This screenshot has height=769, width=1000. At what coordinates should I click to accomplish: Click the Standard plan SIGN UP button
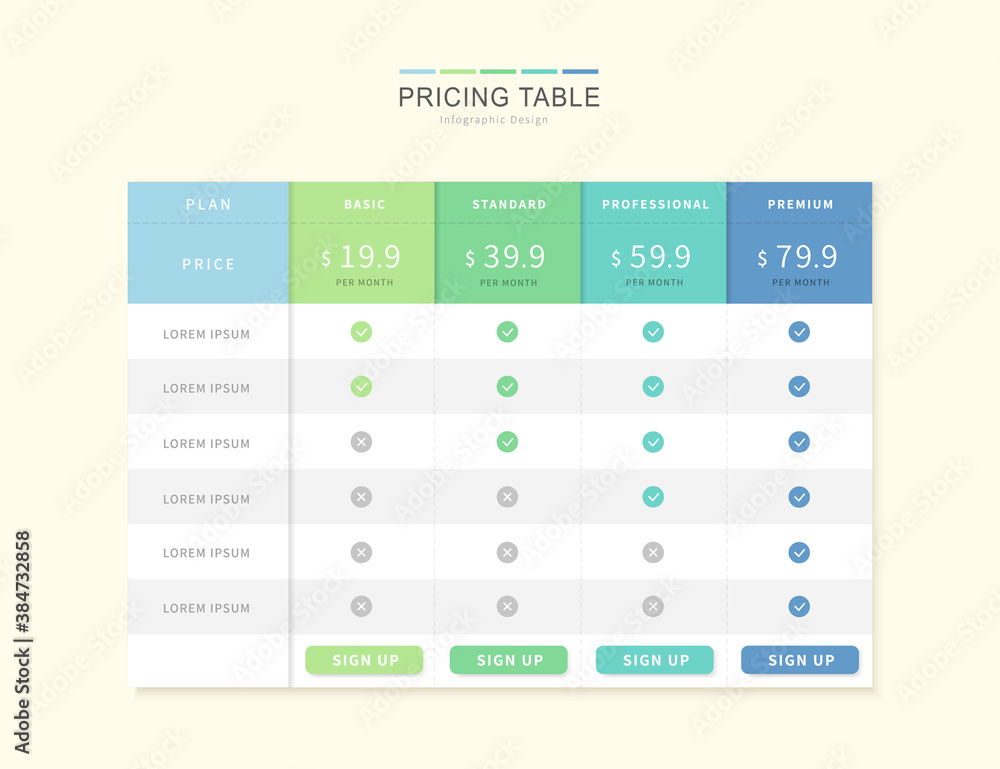pos(508,660)
